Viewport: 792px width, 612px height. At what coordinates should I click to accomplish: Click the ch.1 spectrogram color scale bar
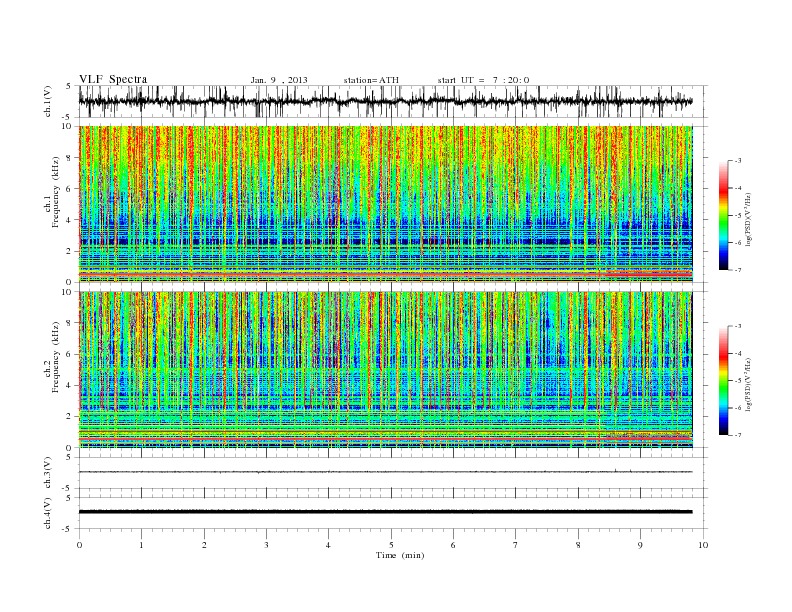[723, 215]
